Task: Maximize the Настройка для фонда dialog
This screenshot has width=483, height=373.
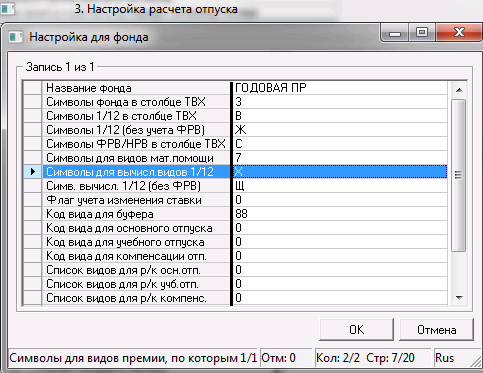Action: pyautogui.click(x=422, y=33)
